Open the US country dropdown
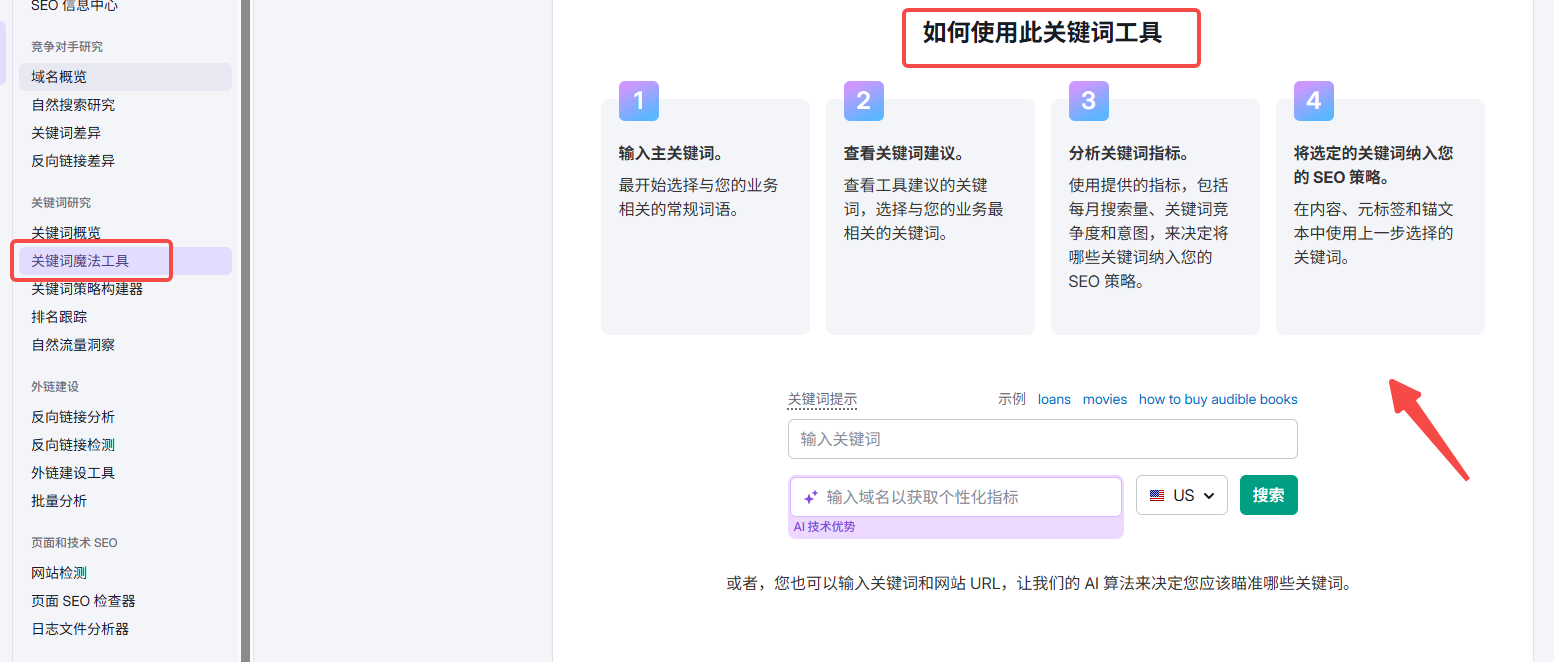This screenshot has height=662, width=1554. tap(1181, 495)
